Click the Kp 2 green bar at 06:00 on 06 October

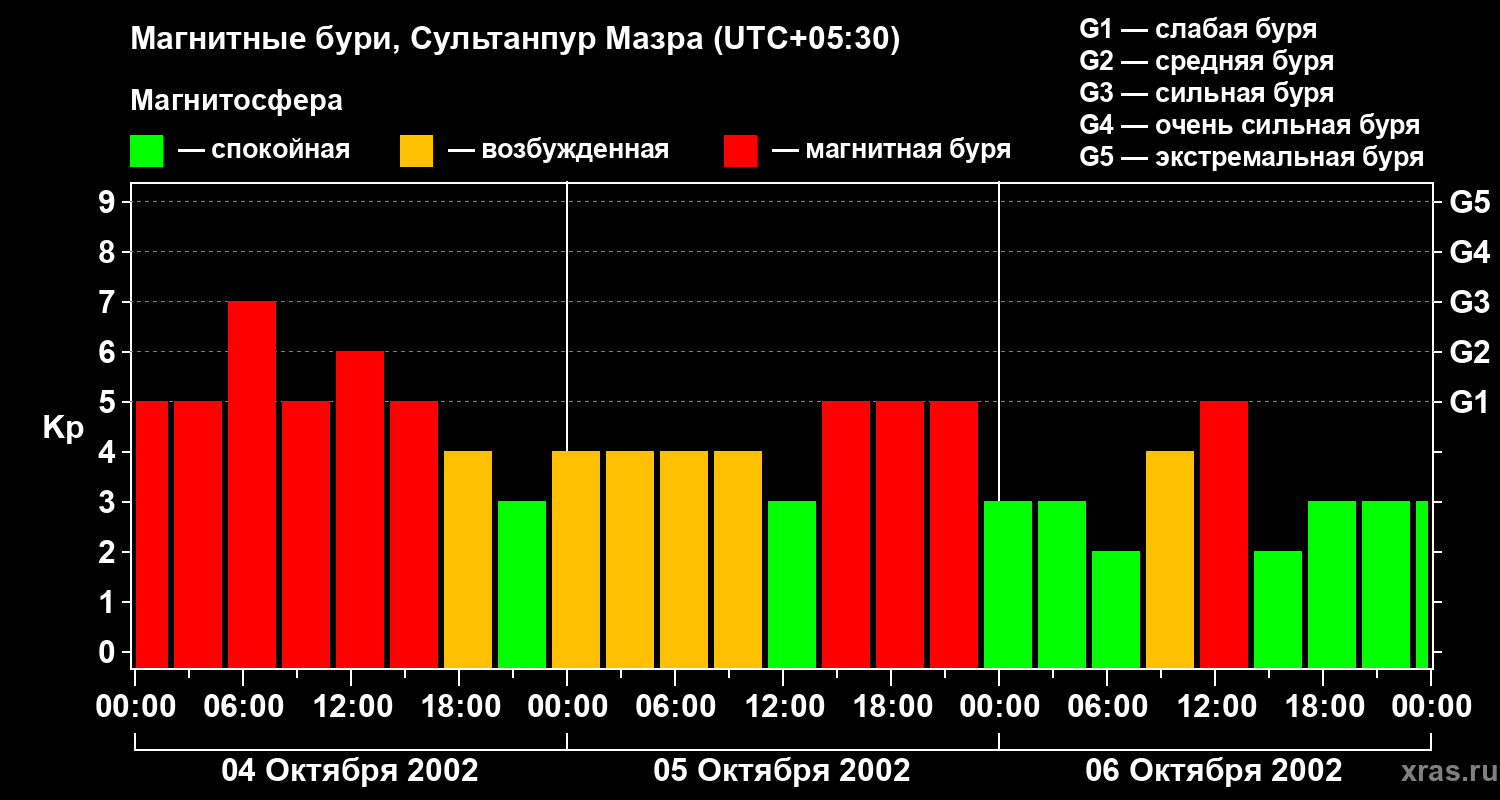(x=1116, y=609)
